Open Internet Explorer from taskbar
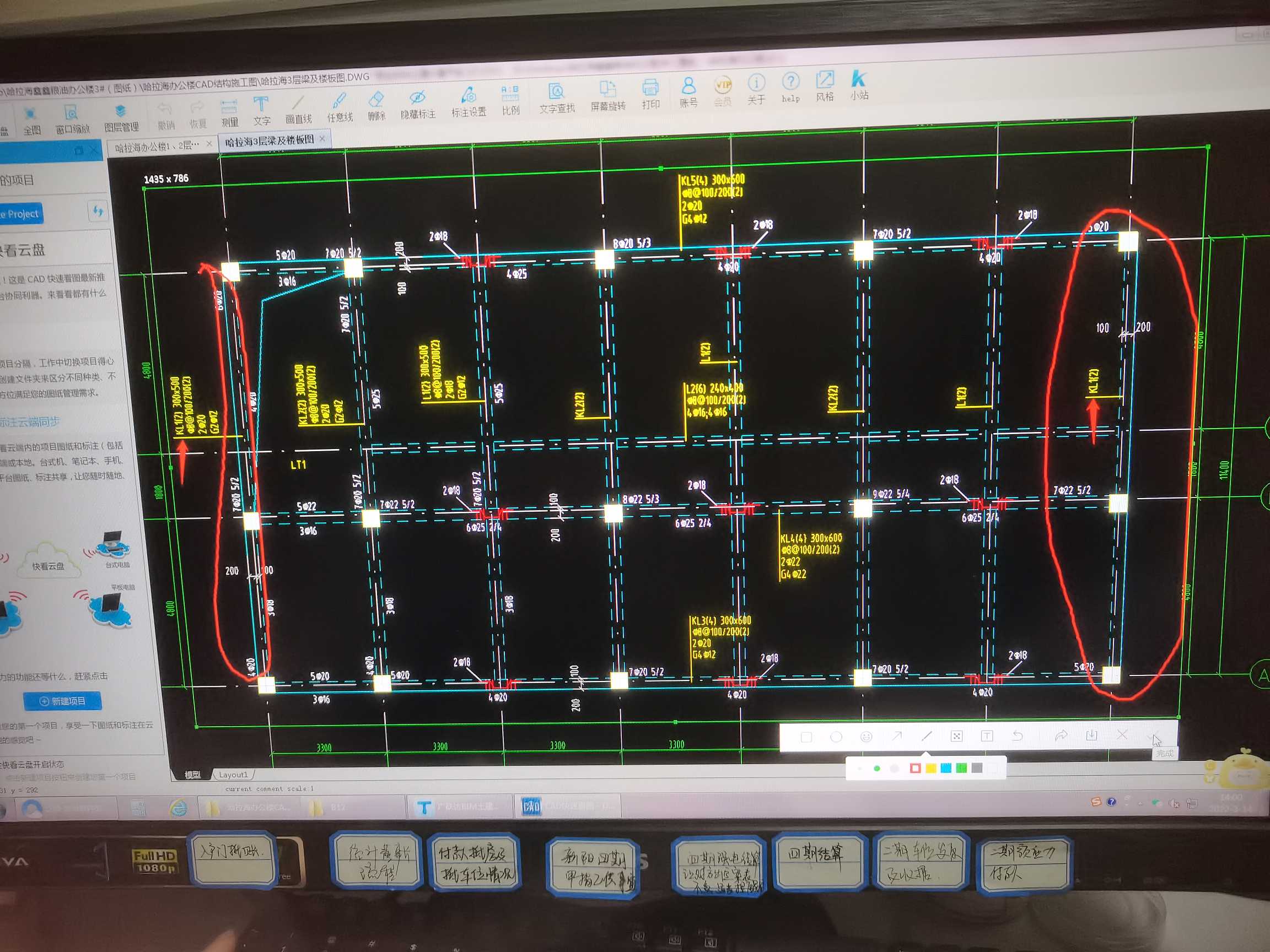The height and width of the screenshot is (952, 1270). [179, 809]
